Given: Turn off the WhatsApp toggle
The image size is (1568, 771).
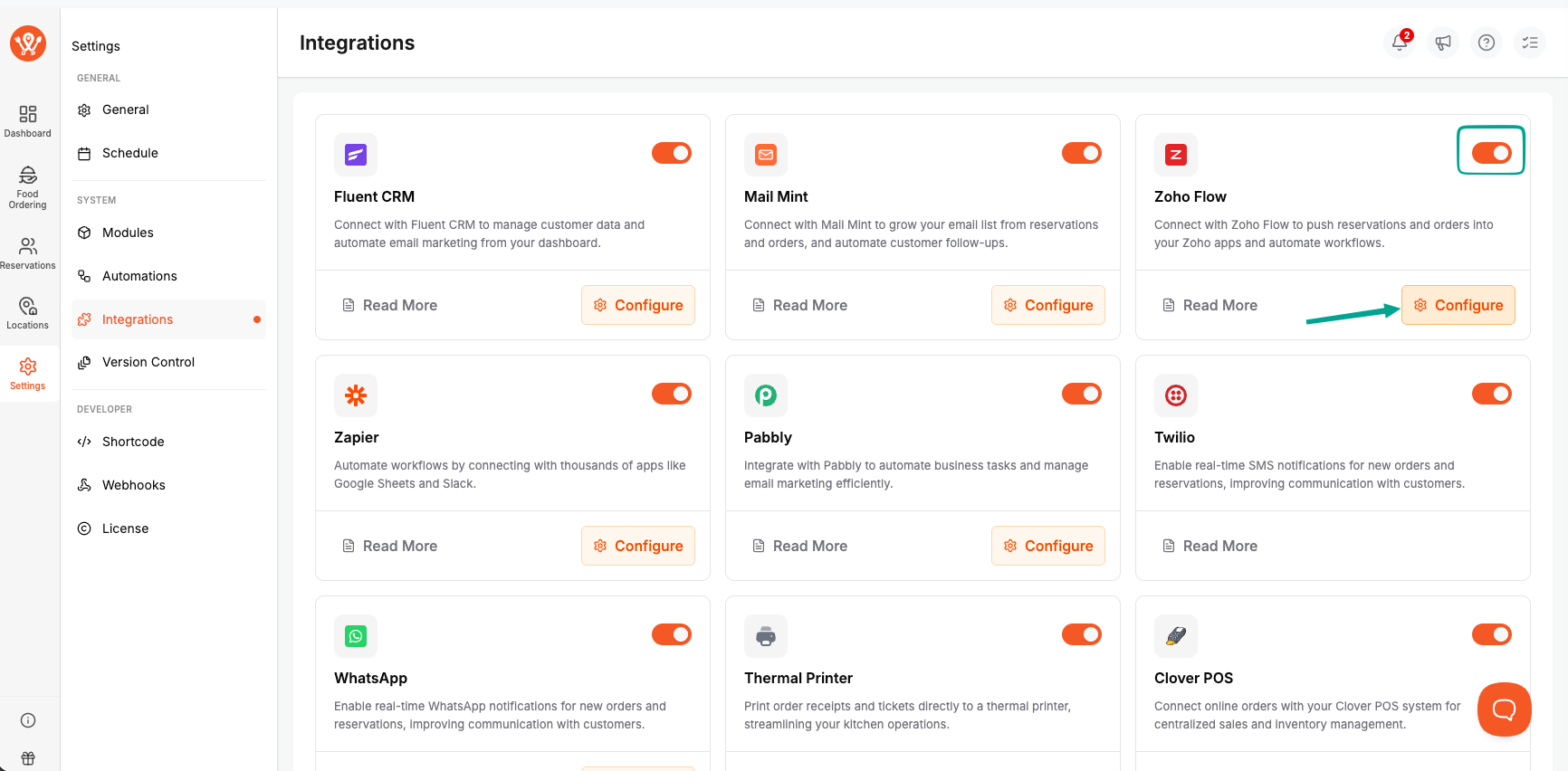Looking at the screenshot, I should 672,634.
